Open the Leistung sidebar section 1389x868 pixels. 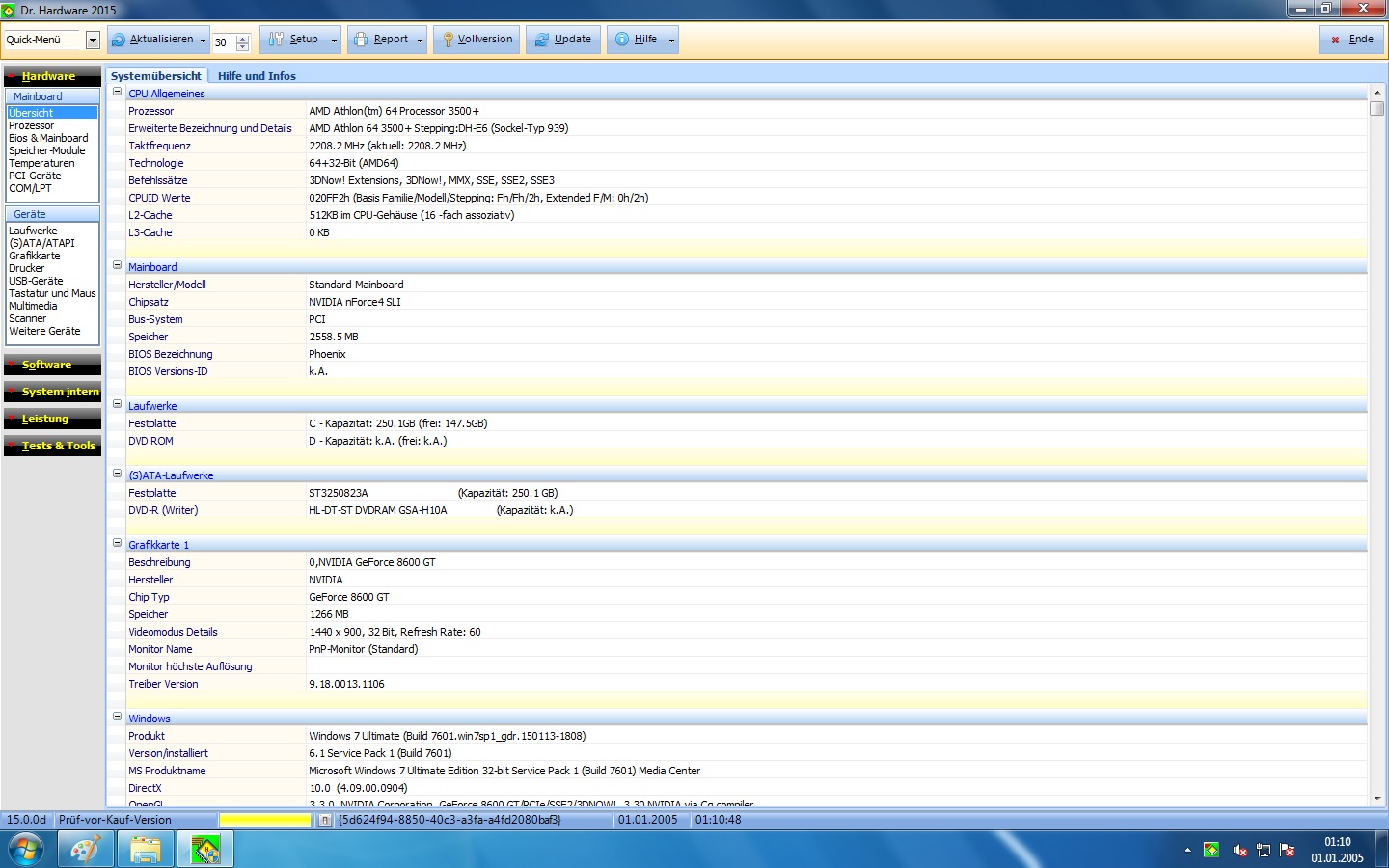pyautogui.click(x=52, y=419)
